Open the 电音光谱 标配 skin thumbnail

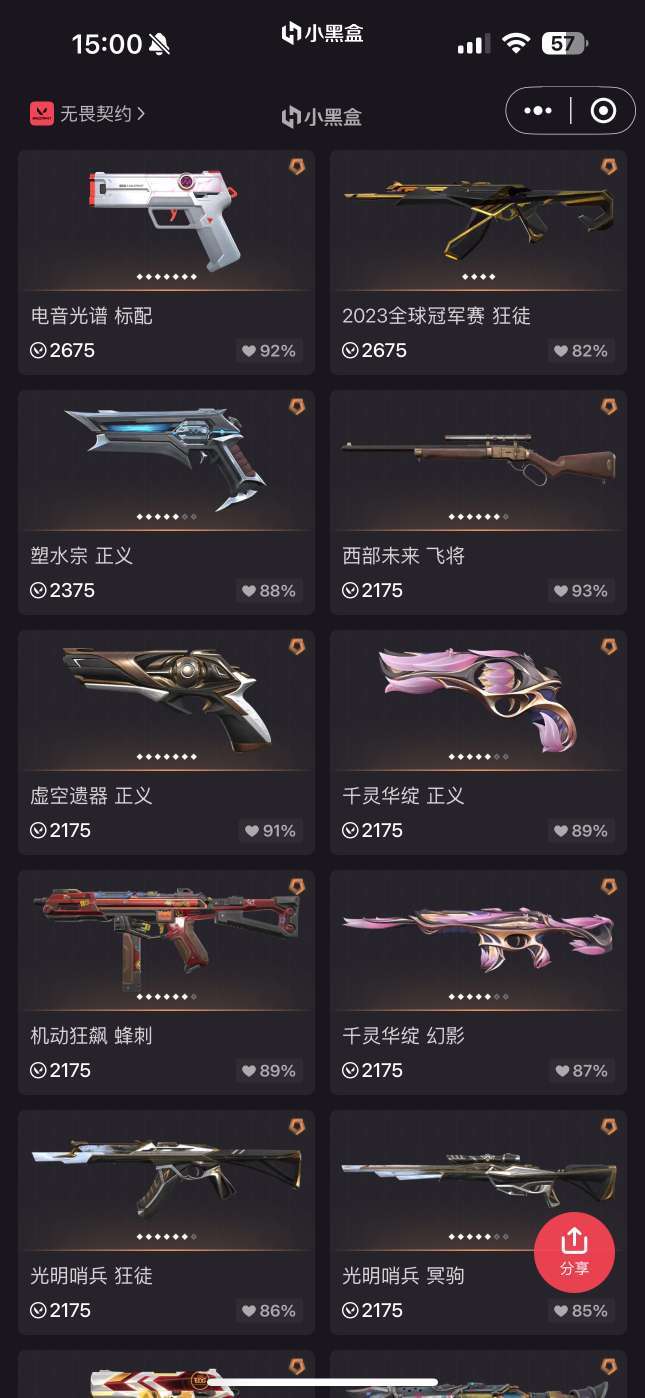point(166,221)
